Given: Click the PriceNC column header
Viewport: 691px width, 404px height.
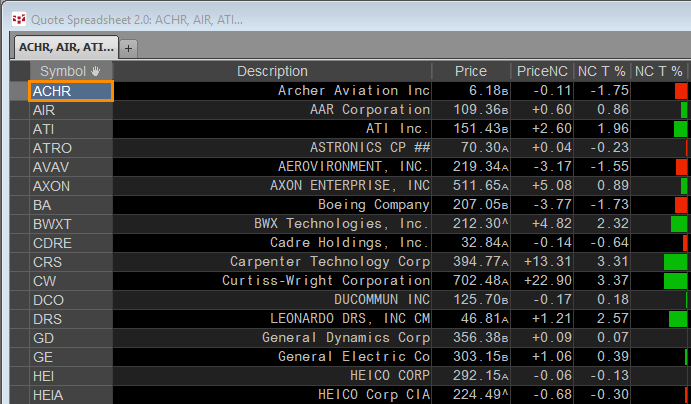Looking at the screenshot, I should click(542, 71).
